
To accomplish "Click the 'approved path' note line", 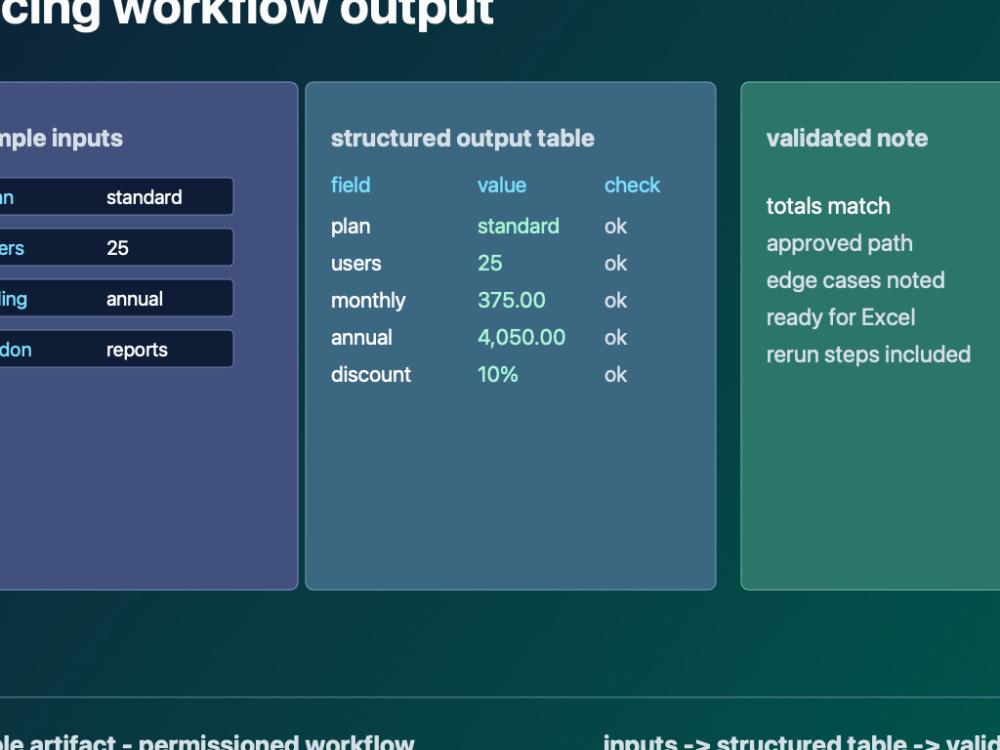I will (839, 244).
